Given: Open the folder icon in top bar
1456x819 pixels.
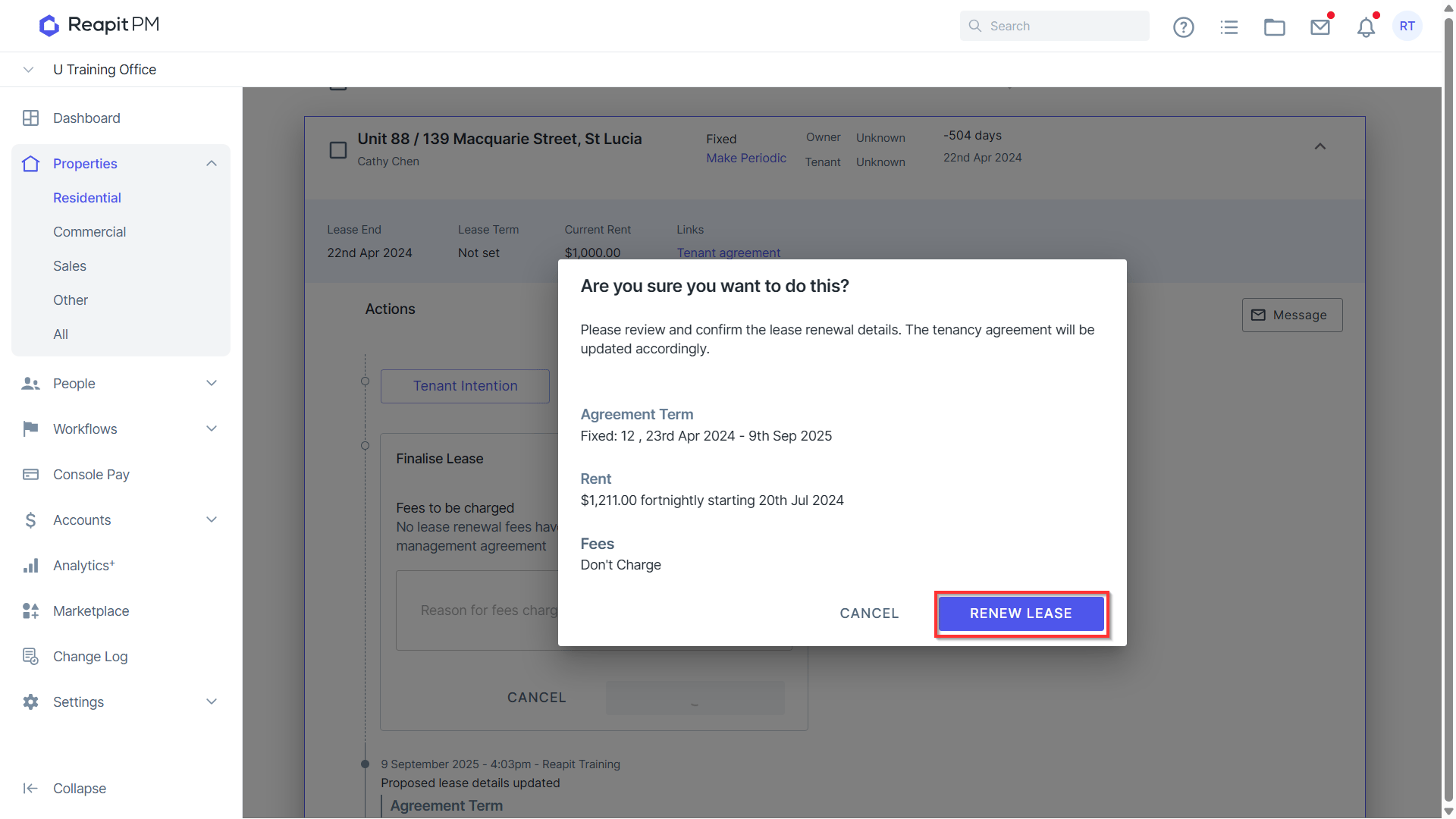Looking at the screenshot, I should point(1274,27).
